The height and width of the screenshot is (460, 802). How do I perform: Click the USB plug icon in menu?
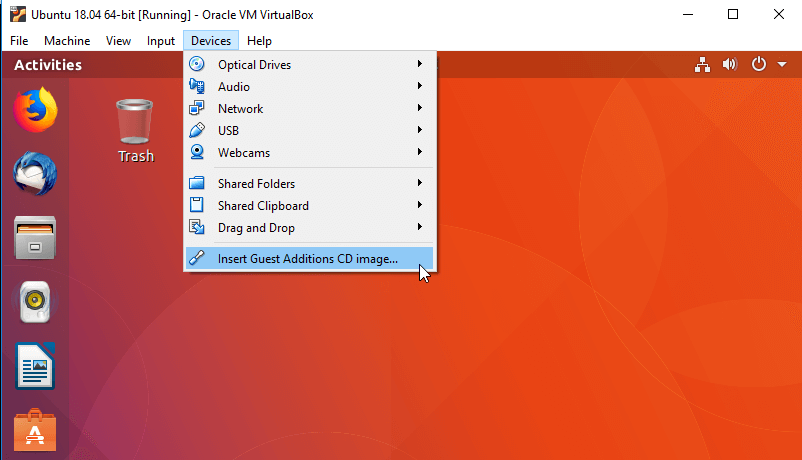197,130
